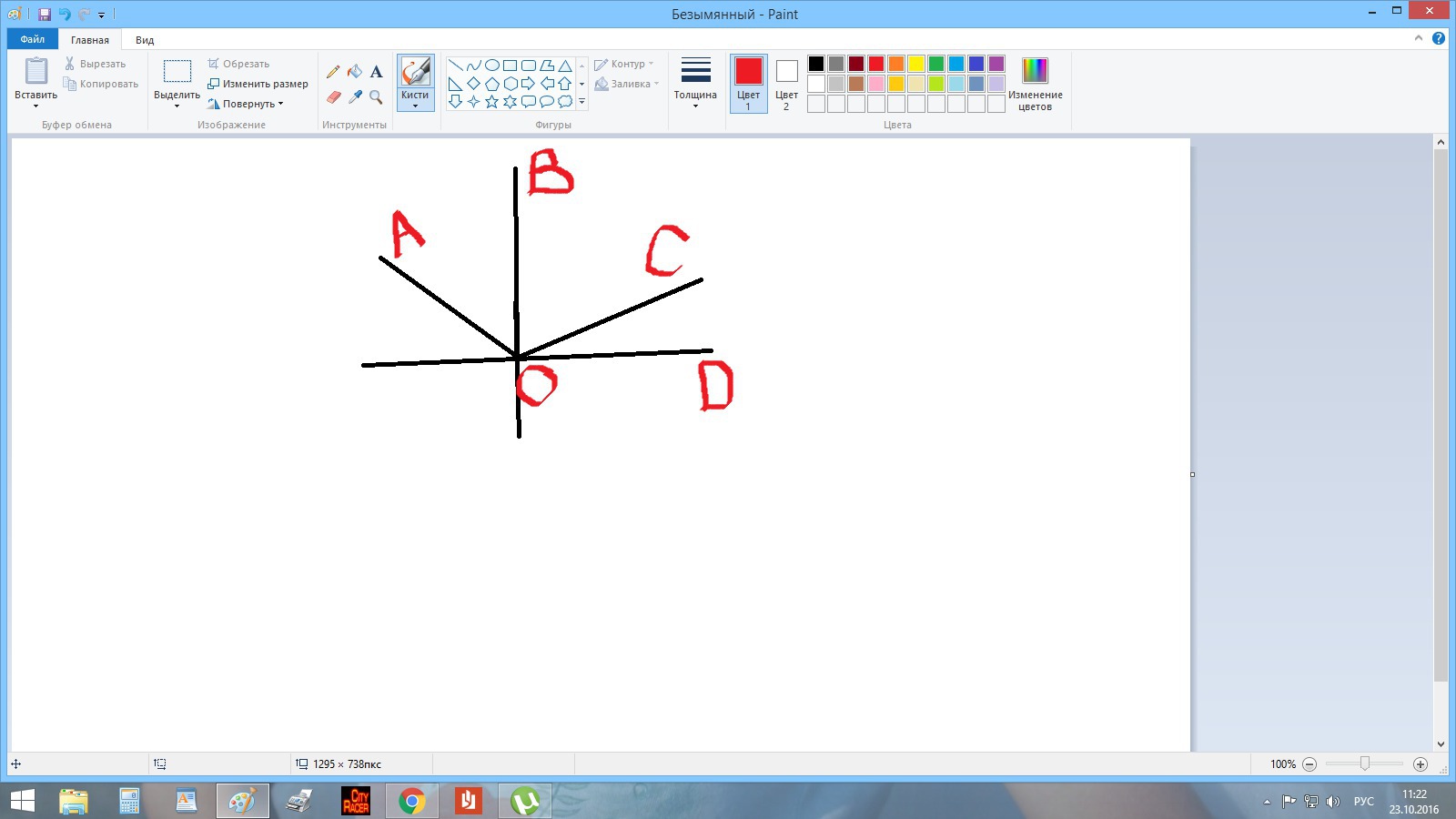The height and width of the screenshot is (819, 1456).
Task: Open the Повернуть rotate dropdown
Action: coord(248,103)
